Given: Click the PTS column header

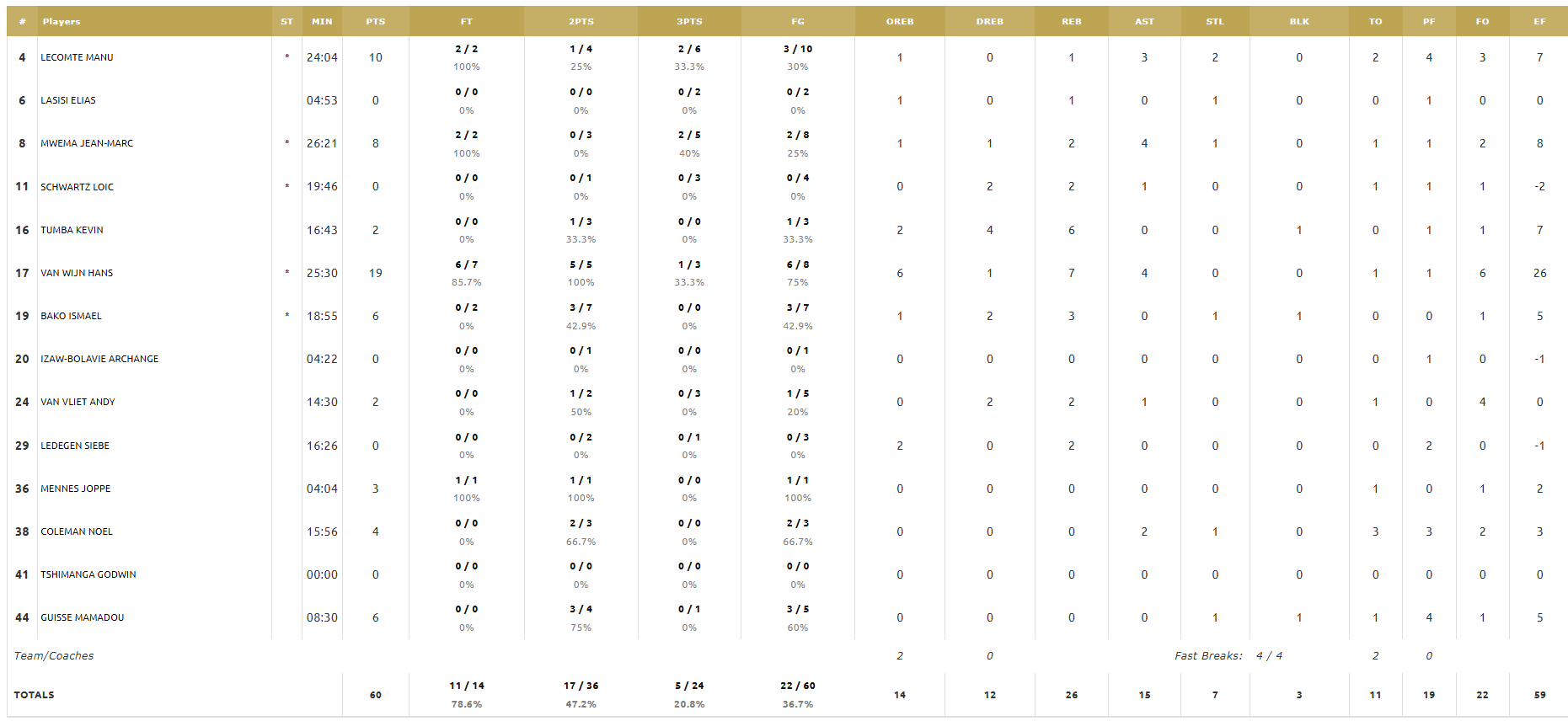Looking at the screenshot, I should (x=376, y=22).
